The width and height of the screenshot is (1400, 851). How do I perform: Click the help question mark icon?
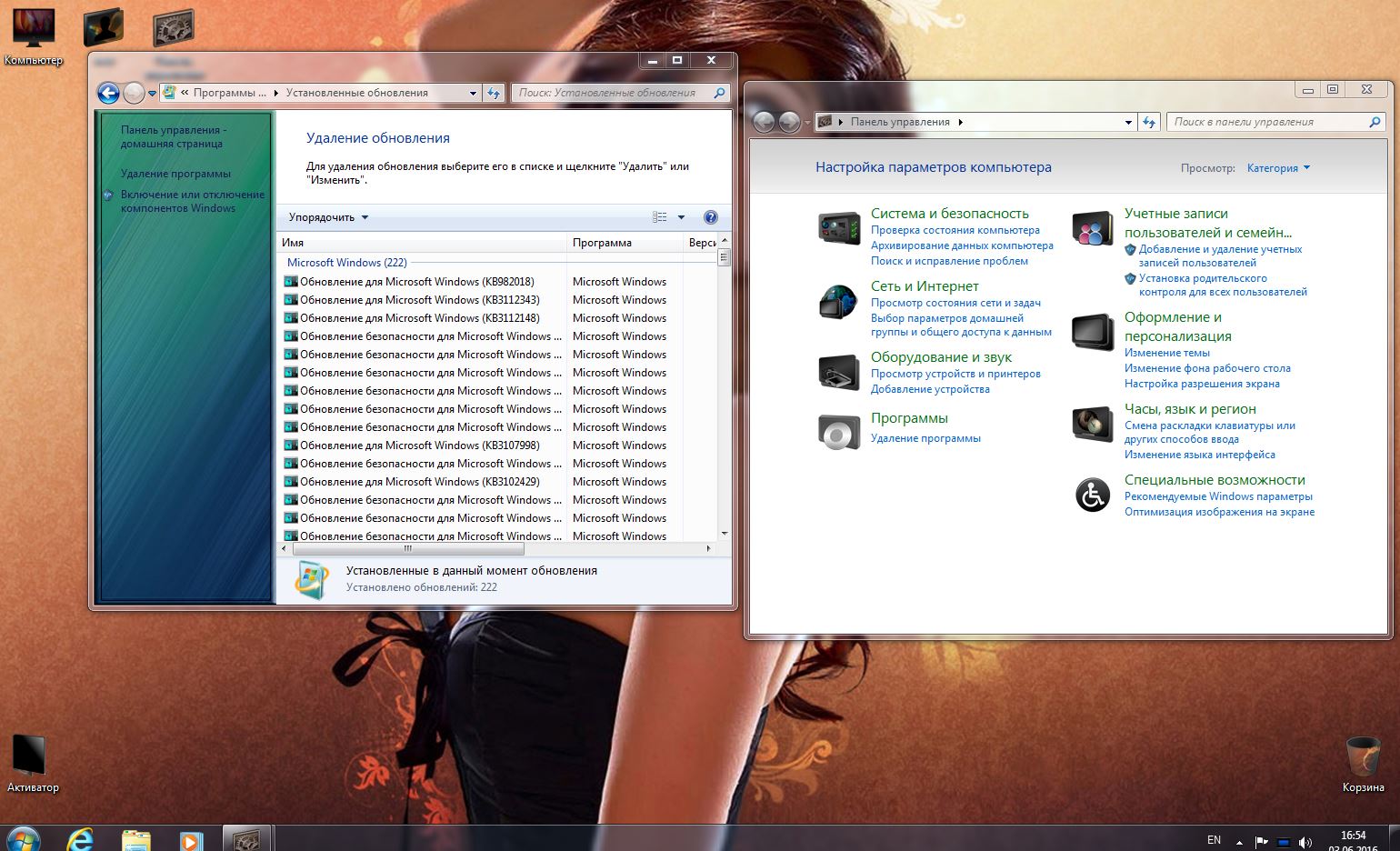[711, 217]
